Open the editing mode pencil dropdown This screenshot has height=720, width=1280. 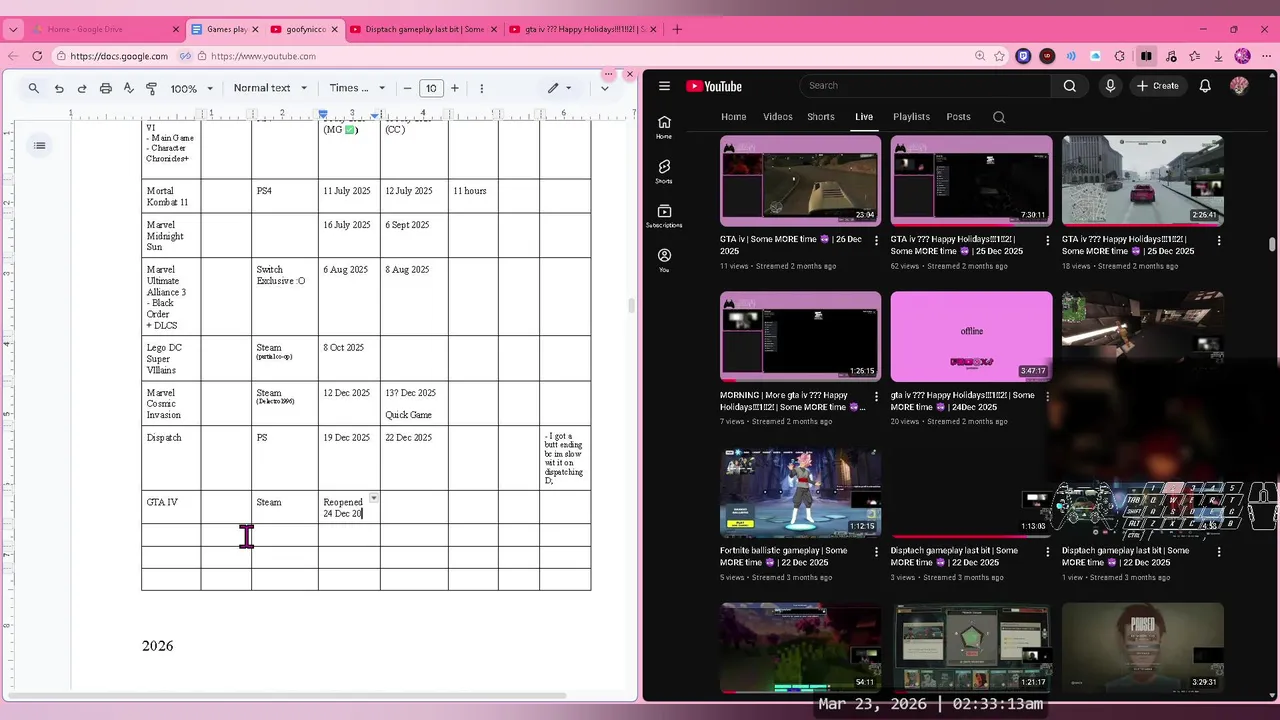[559, 88]
